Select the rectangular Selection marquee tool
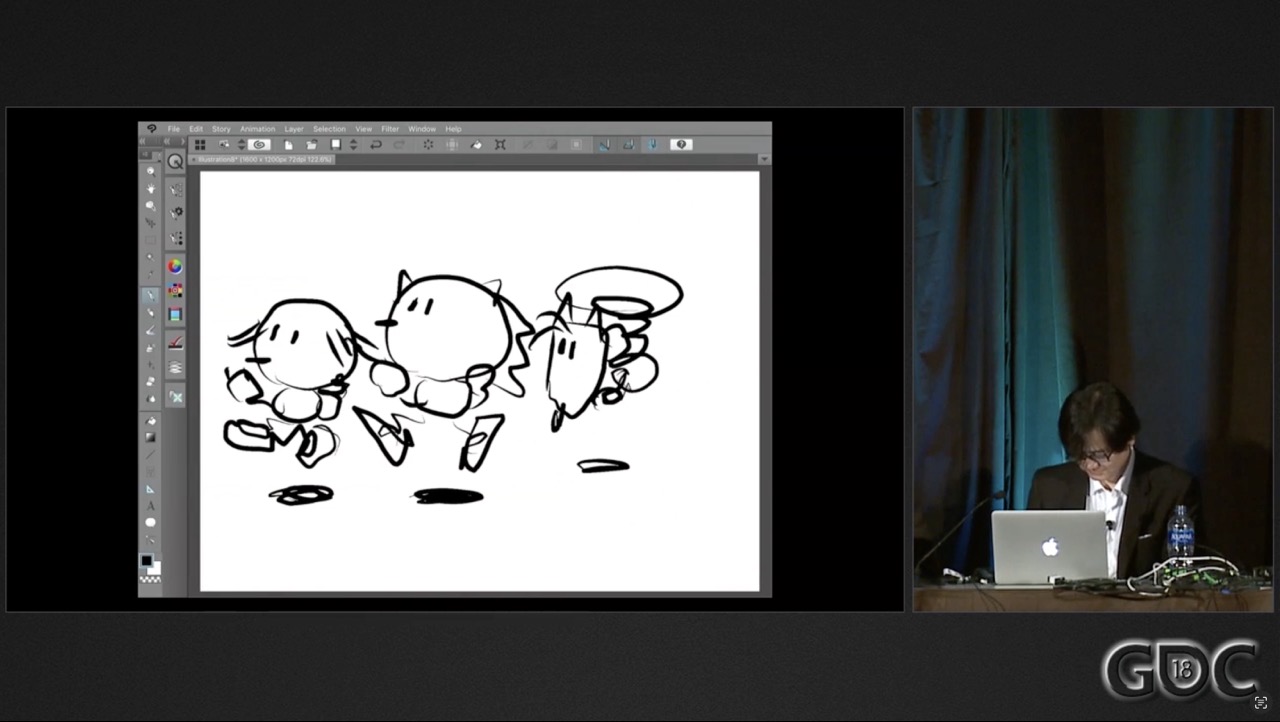The width and height of the screenshot is (1280, 722). click(x=150, y=240)
